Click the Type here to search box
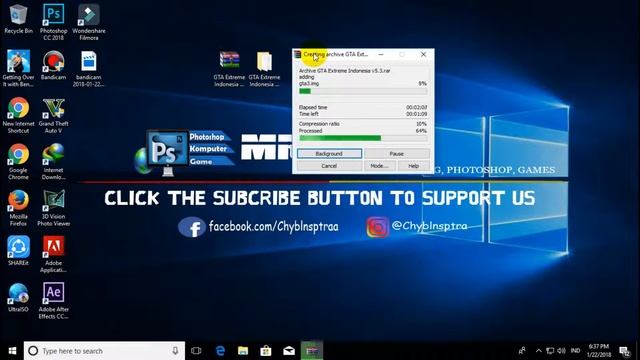The height and width of the screenshot is (360, 640). click(x=104, y=351)
